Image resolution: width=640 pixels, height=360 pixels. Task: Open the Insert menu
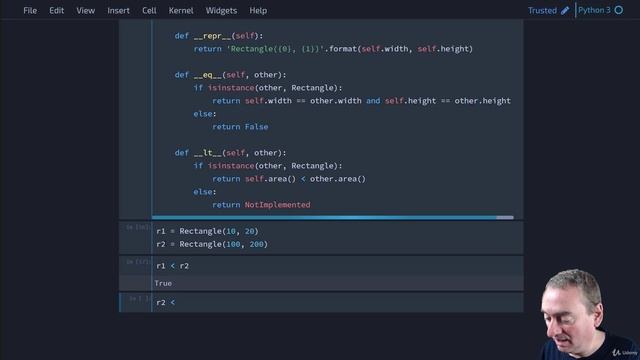118,11
